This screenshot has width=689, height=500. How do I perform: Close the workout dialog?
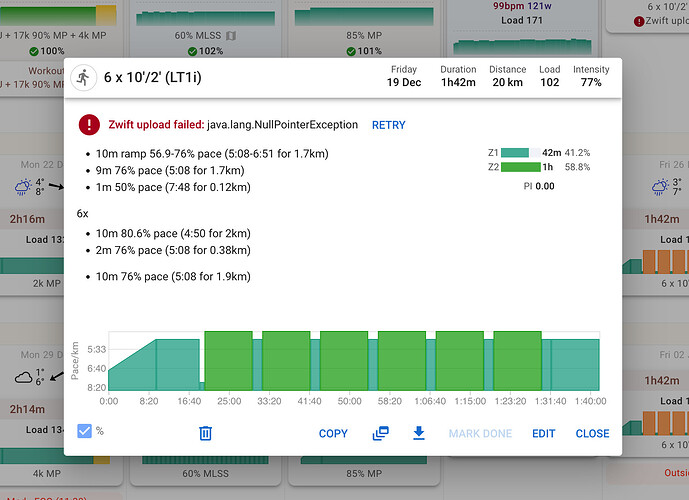click(592, 434)
